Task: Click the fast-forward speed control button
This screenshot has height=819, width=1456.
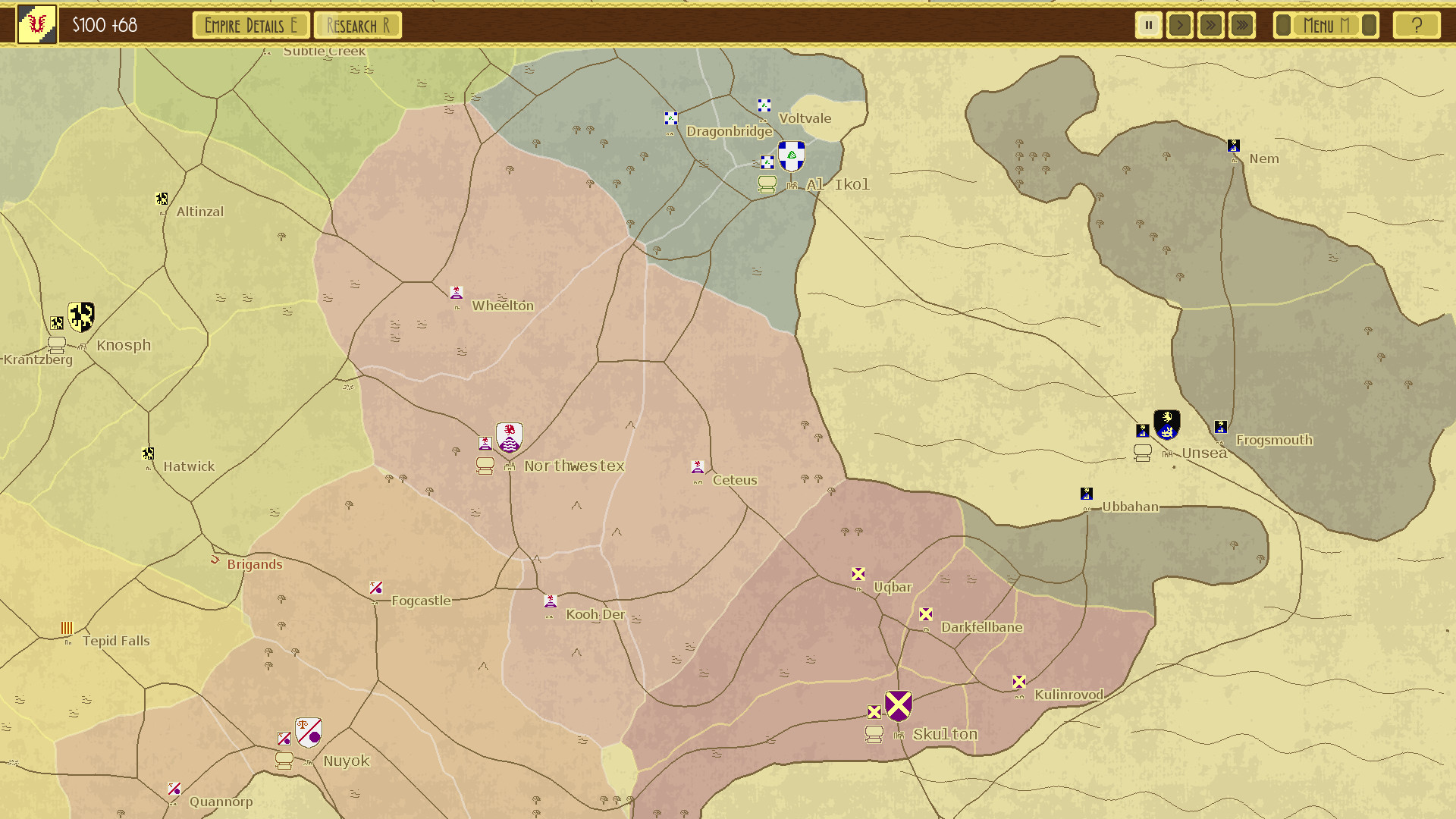Action: coord(1210,25)
